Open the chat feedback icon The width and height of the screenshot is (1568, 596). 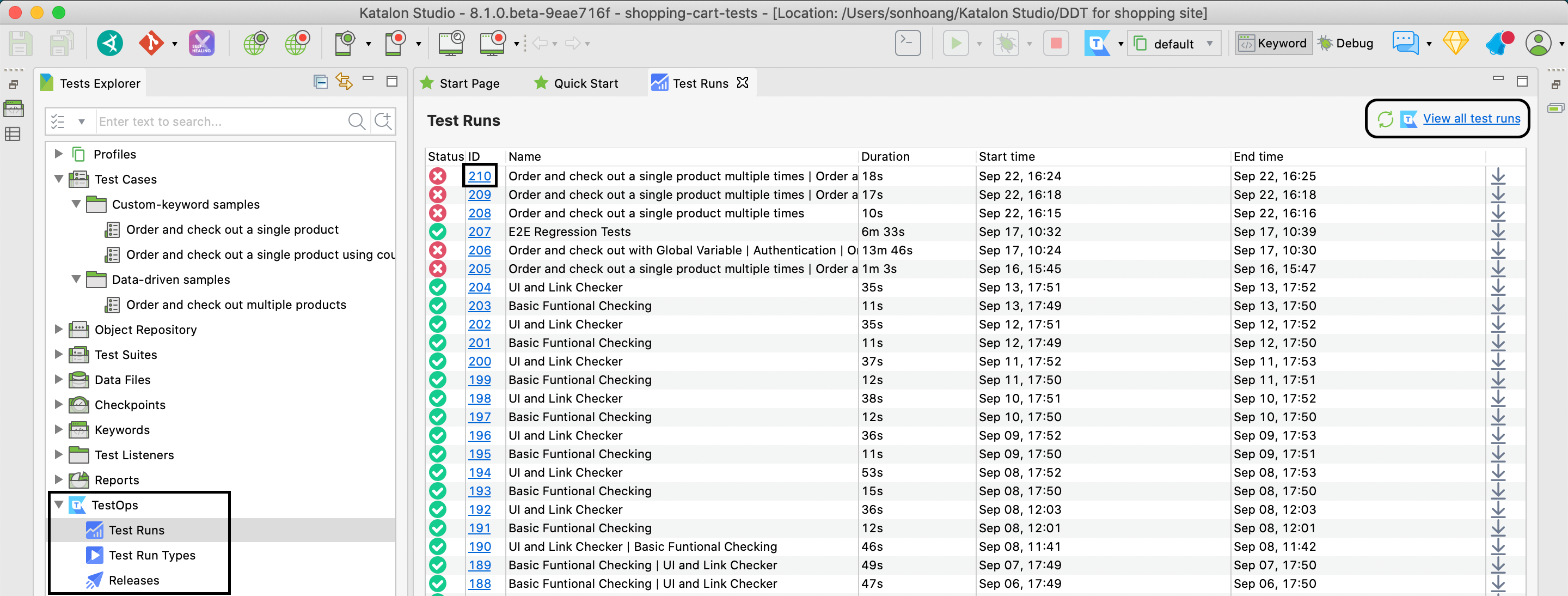pos(1405,43)
